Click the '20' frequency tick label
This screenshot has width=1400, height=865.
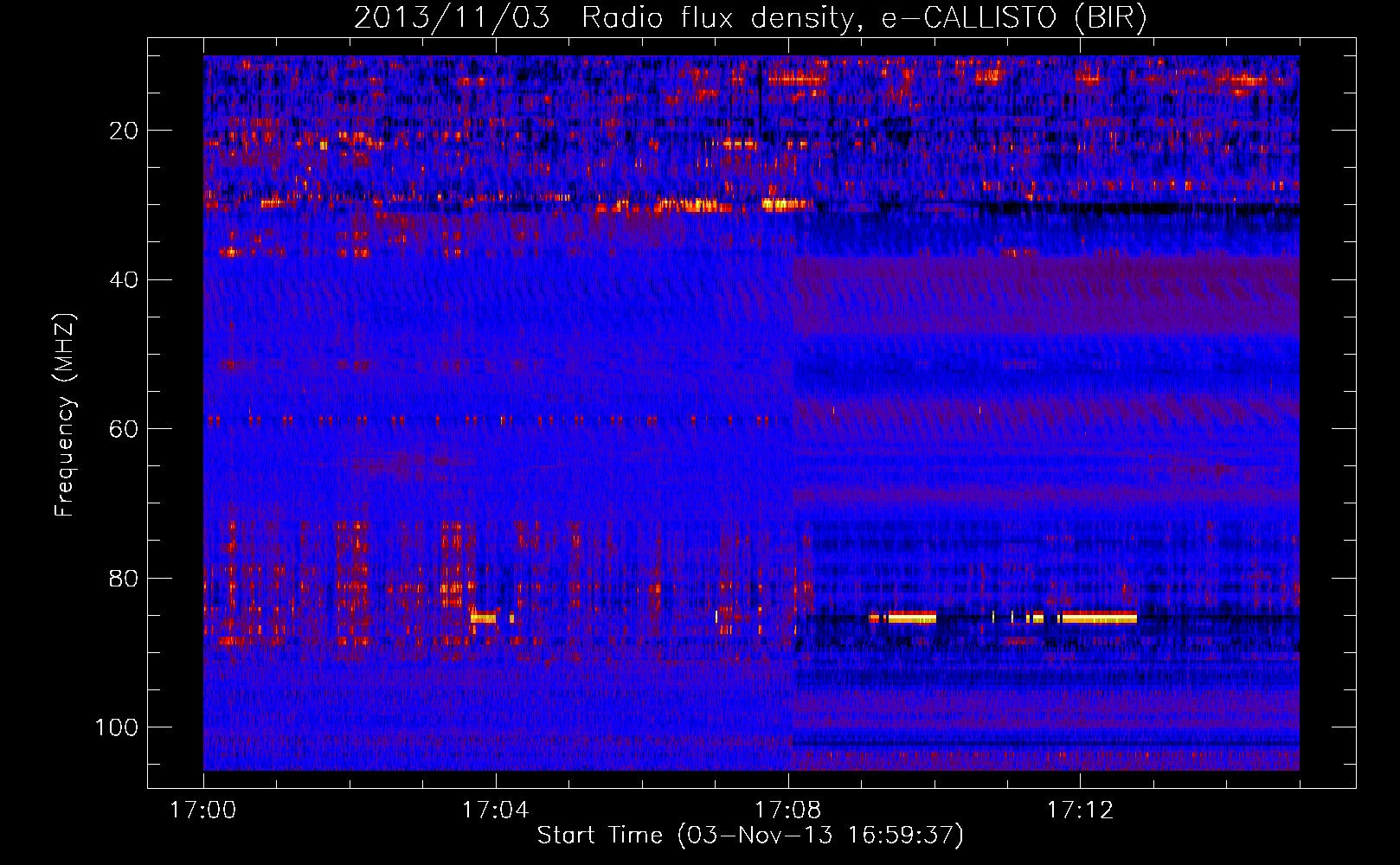(x=125, y=131)
